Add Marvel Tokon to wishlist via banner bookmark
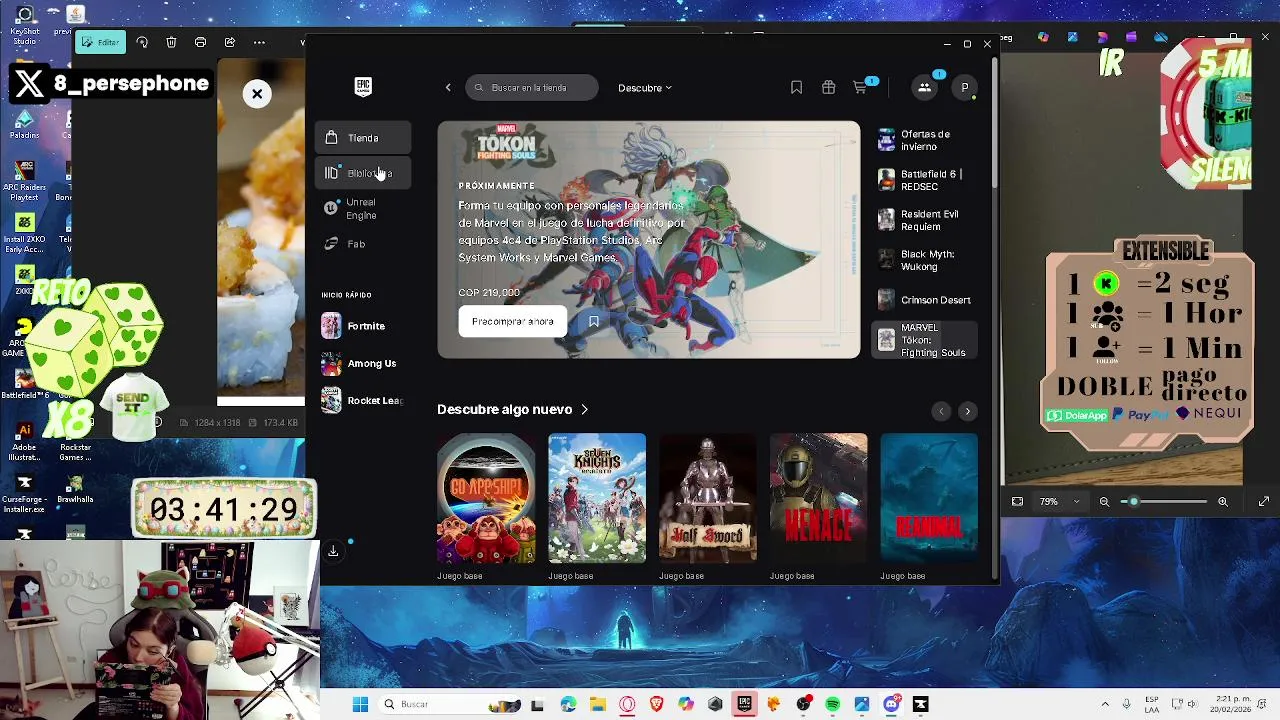Image resolution: width=1280 pixels, height=720 pixels. pyautogui.click(x=593, y=321)
